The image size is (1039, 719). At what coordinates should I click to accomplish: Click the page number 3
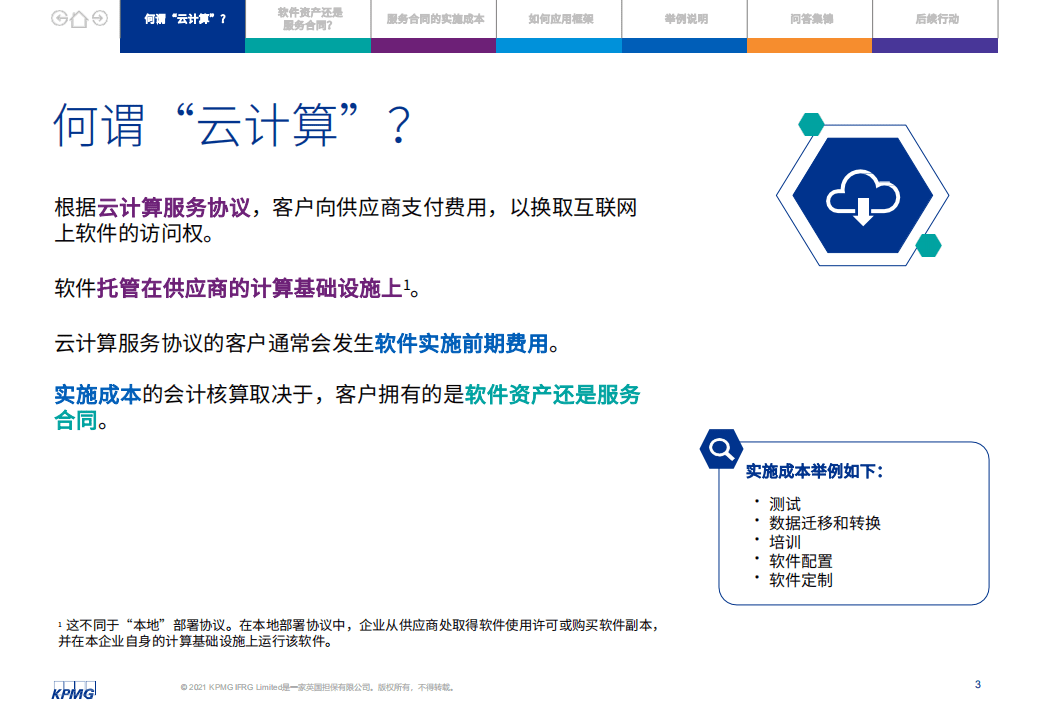click(976, 682)
